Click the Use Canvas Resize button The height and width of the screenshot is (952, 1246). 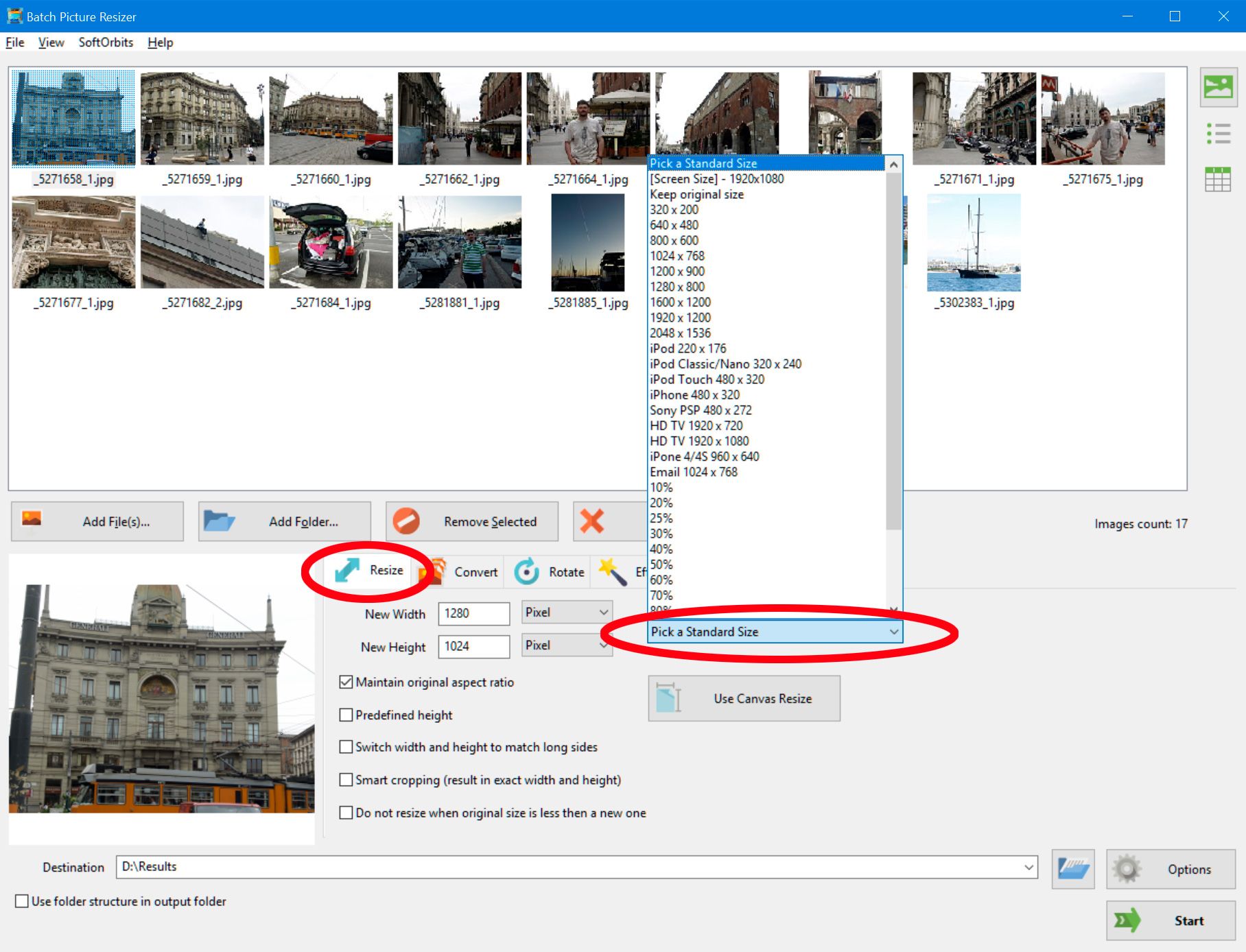point(744,698)
